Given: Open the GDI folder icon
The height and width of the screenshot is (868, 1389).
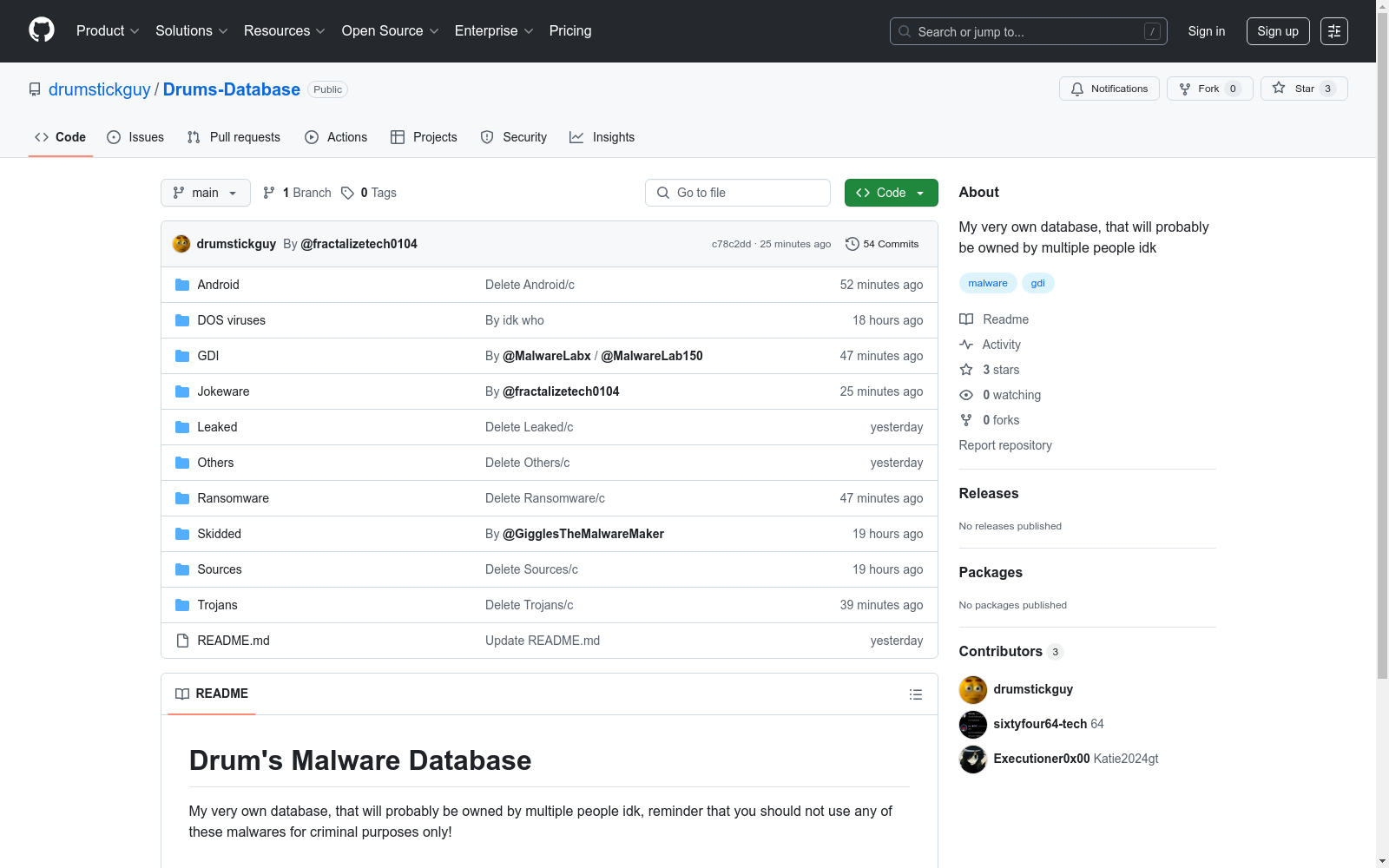Looking at the screenshot, I should click(x=182, y=356).
